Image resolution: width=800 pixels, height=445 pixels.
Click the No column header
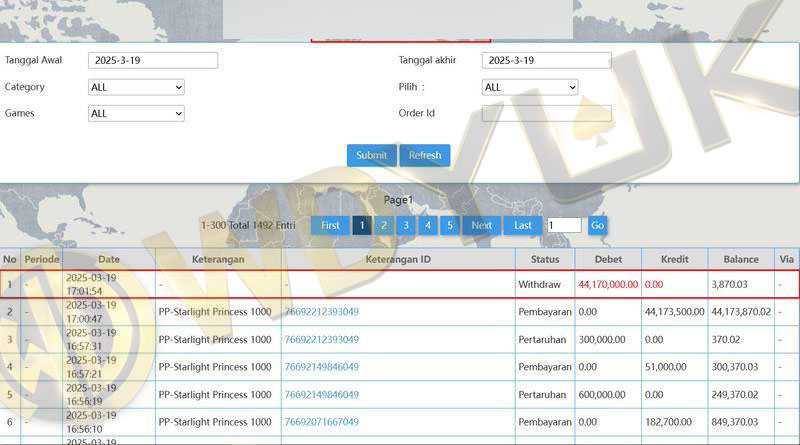tap(10, 259)
